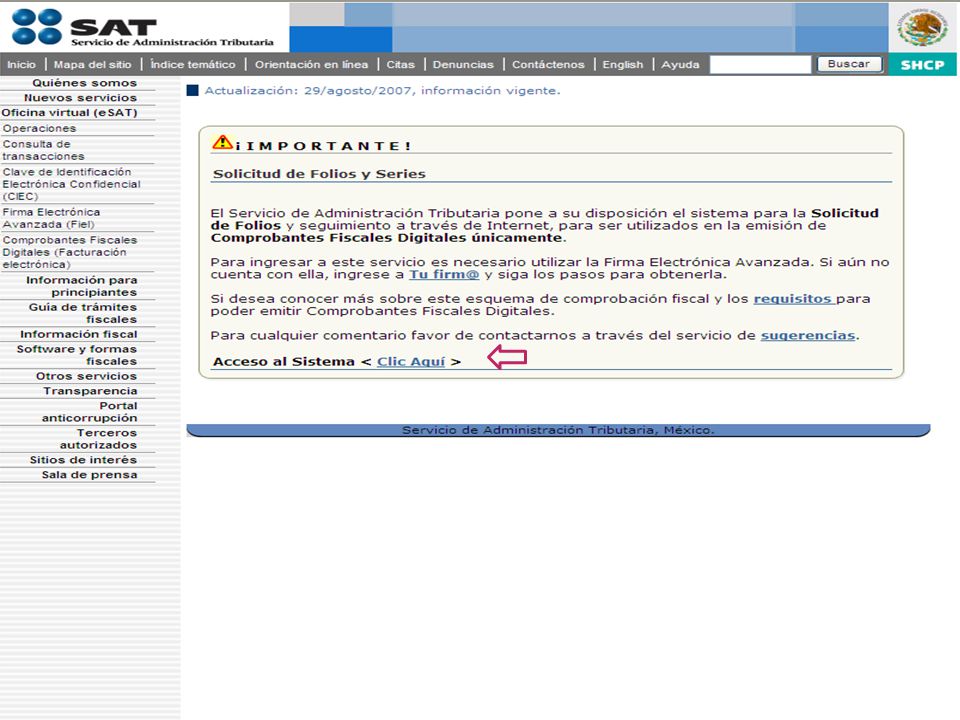Open Clave de Identificación Electrónica Confidencial (CIEC)
This screenshot has height=720, width=960.
pyautogui.click(x=71, y=184)
